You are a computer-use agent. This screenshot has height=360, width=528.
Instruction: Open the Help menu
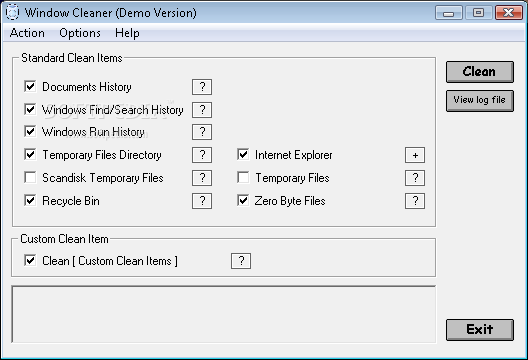pos(127,33)
